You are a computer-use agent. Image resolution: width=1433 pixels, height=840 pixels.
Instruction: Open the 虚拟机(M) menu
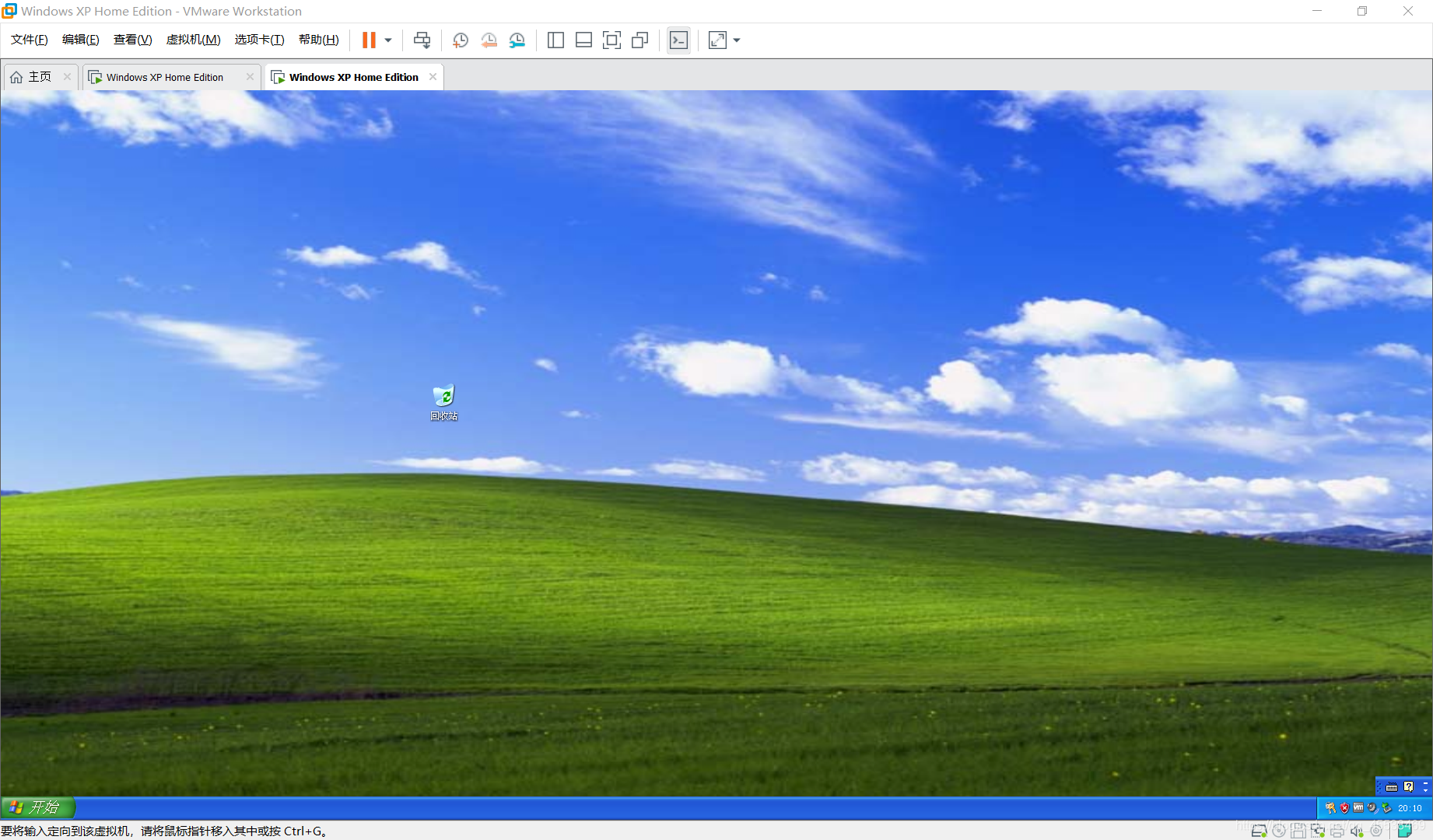point(193,40)
